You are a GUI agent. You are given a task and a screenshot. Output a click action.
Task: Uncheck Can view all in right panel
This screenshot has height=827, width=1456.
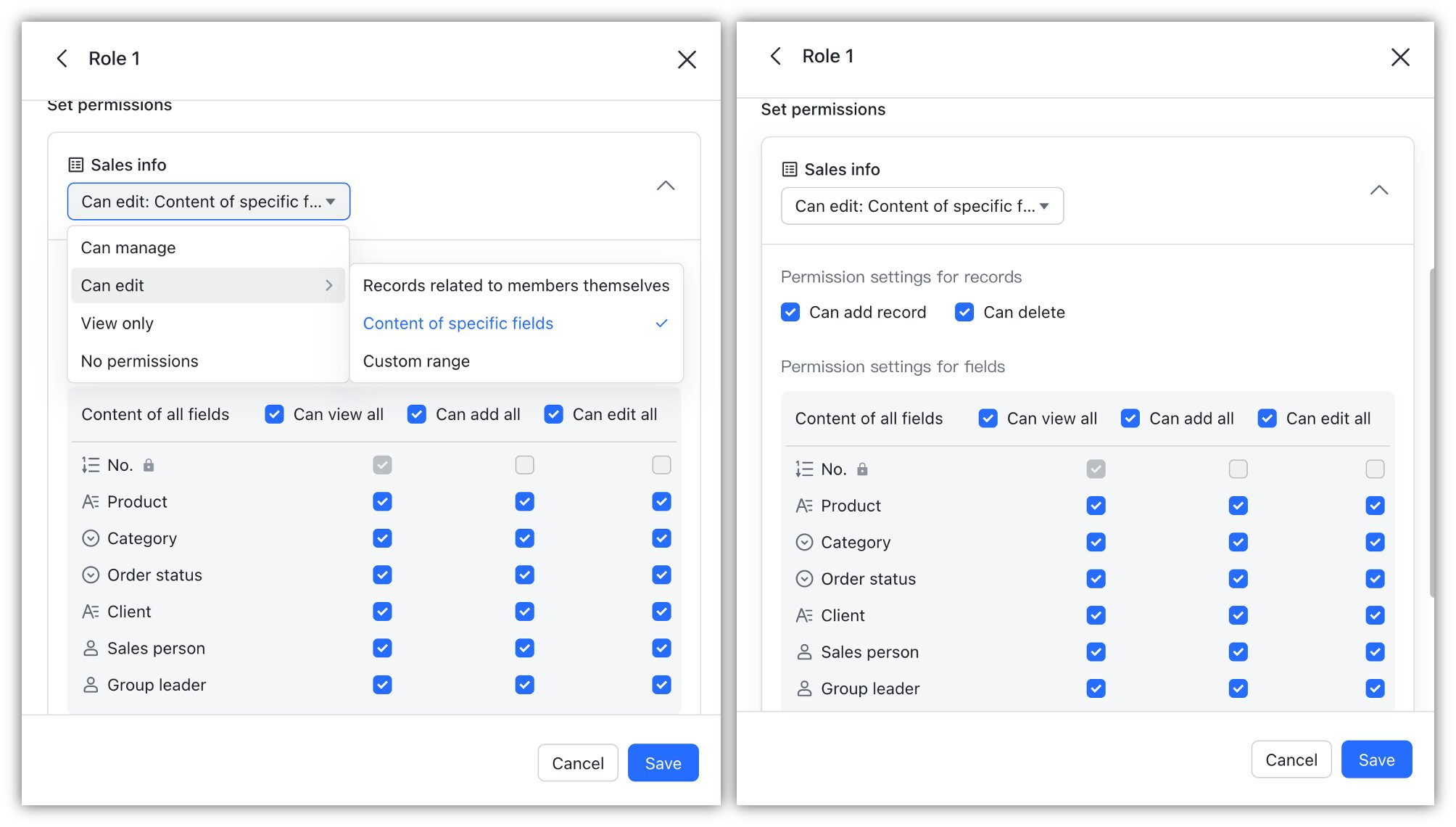[988, 419]
